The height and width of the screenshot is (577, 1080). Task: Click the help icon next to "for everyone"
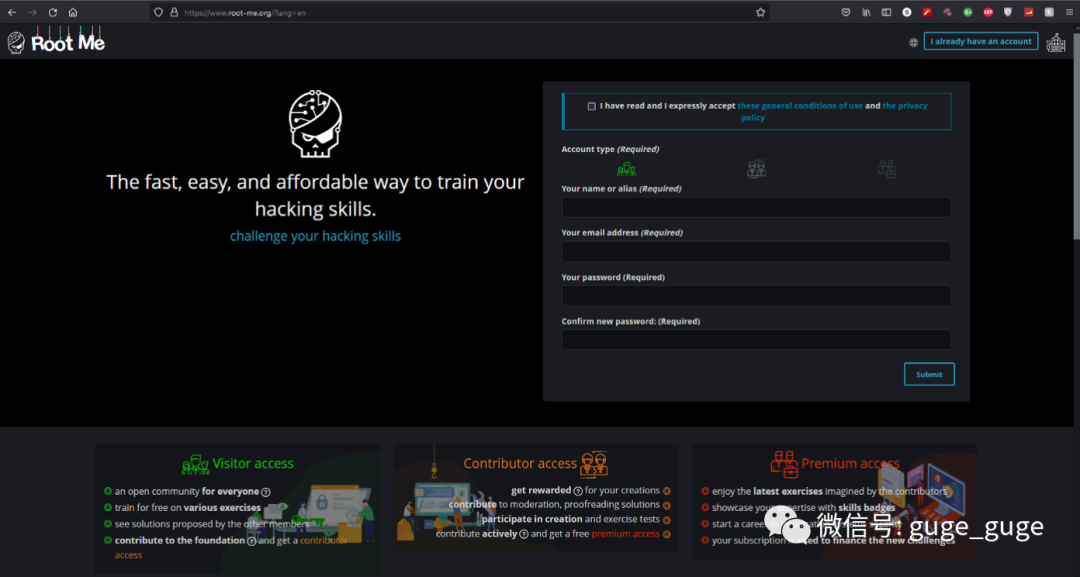pyautogui.click(x=266, y=492)
